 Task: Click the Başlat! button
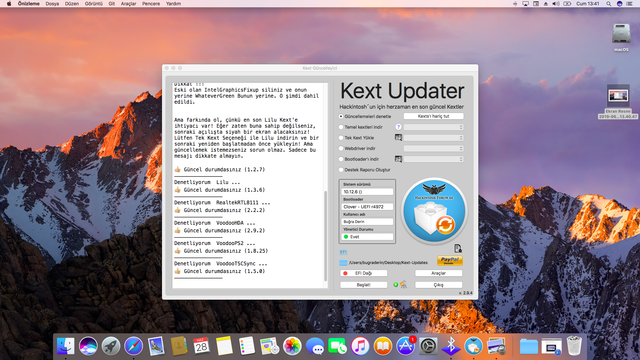click(363, 284)
